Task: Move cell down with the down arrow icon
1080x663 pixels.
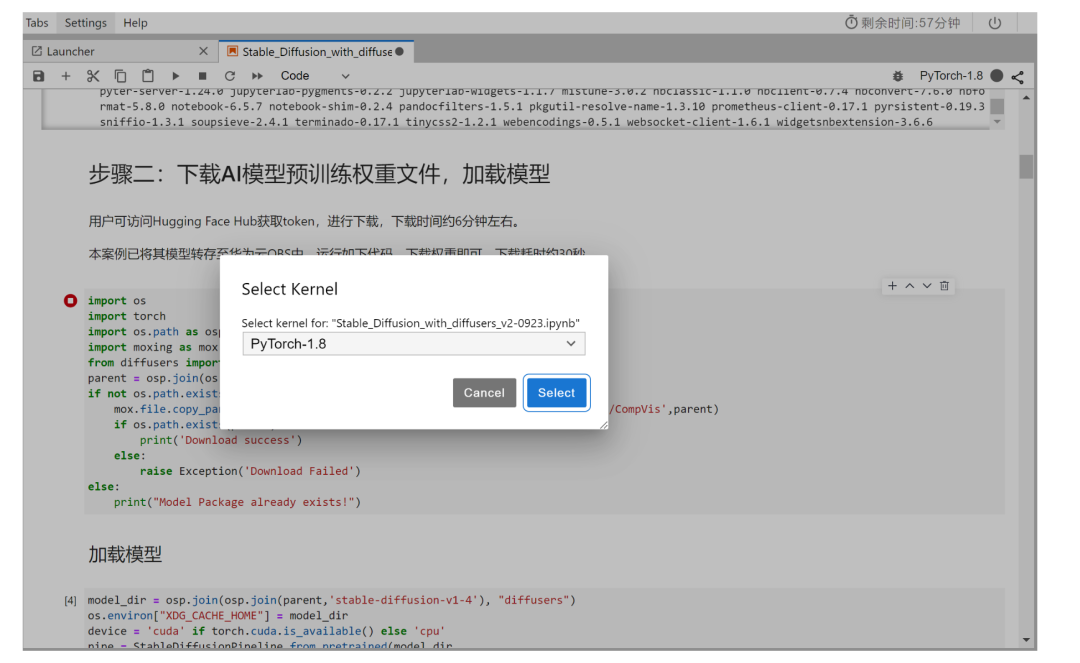Action: coord(927,286)
